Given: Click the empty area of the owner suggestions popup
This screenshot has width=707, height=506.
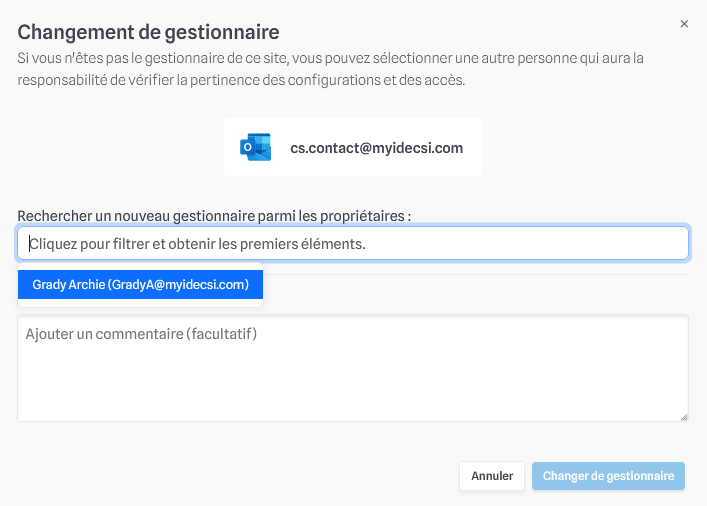Looking at the screenshot, I should pyautogui.click(x=140, y=303).
